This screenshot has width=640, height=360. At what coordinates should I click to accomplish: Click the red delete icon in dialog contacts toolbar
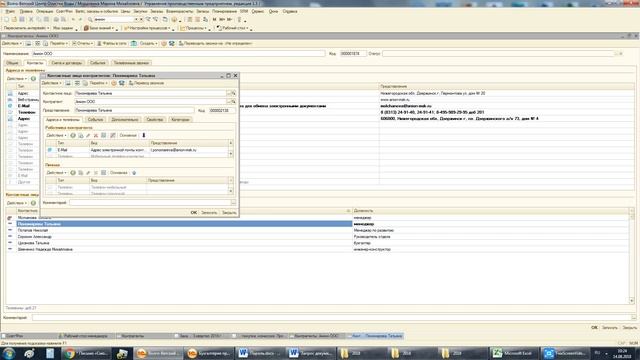click(96, 135)
